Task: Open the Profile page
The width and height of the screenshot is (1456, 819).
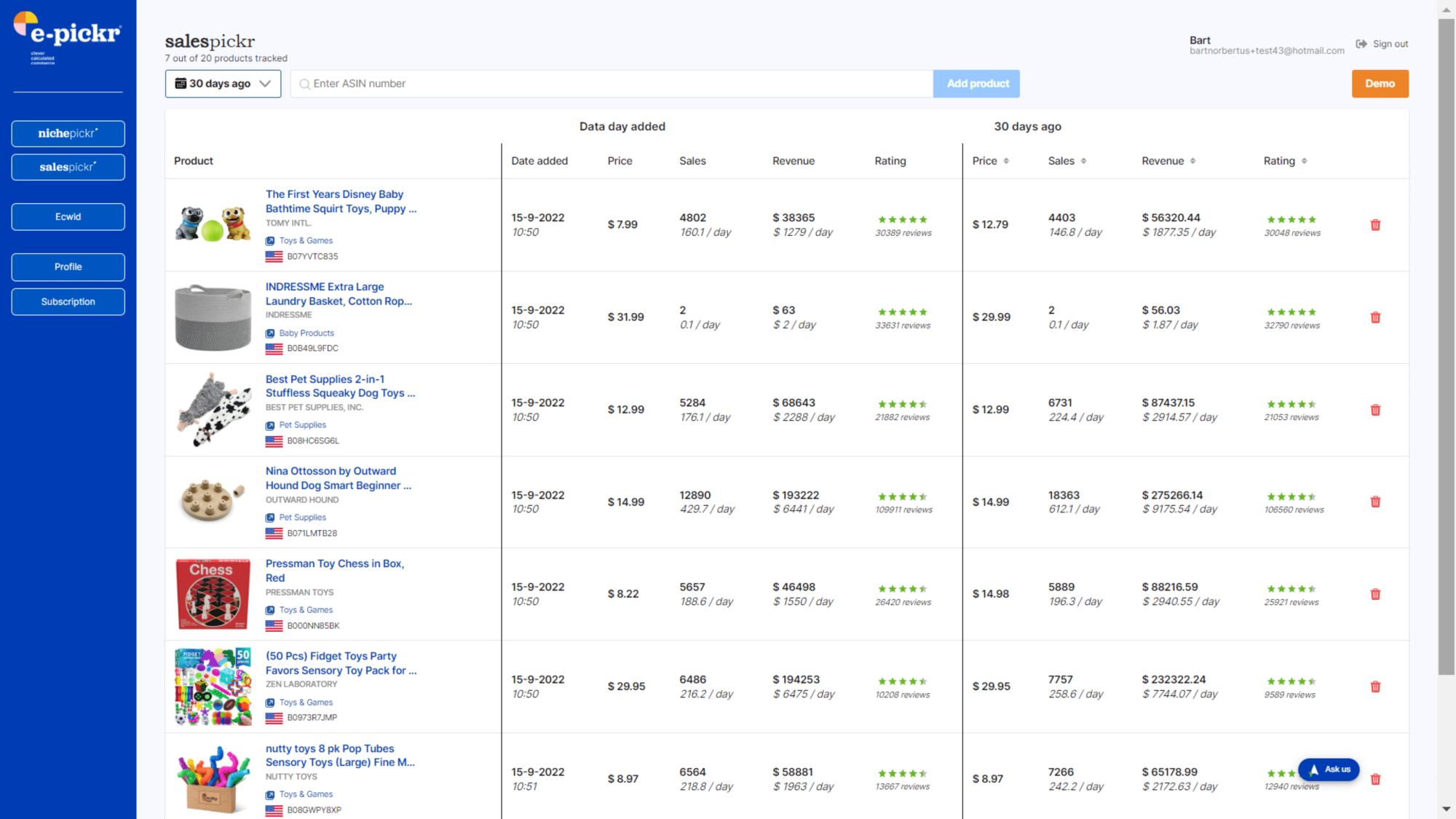Action: point(68,266)
